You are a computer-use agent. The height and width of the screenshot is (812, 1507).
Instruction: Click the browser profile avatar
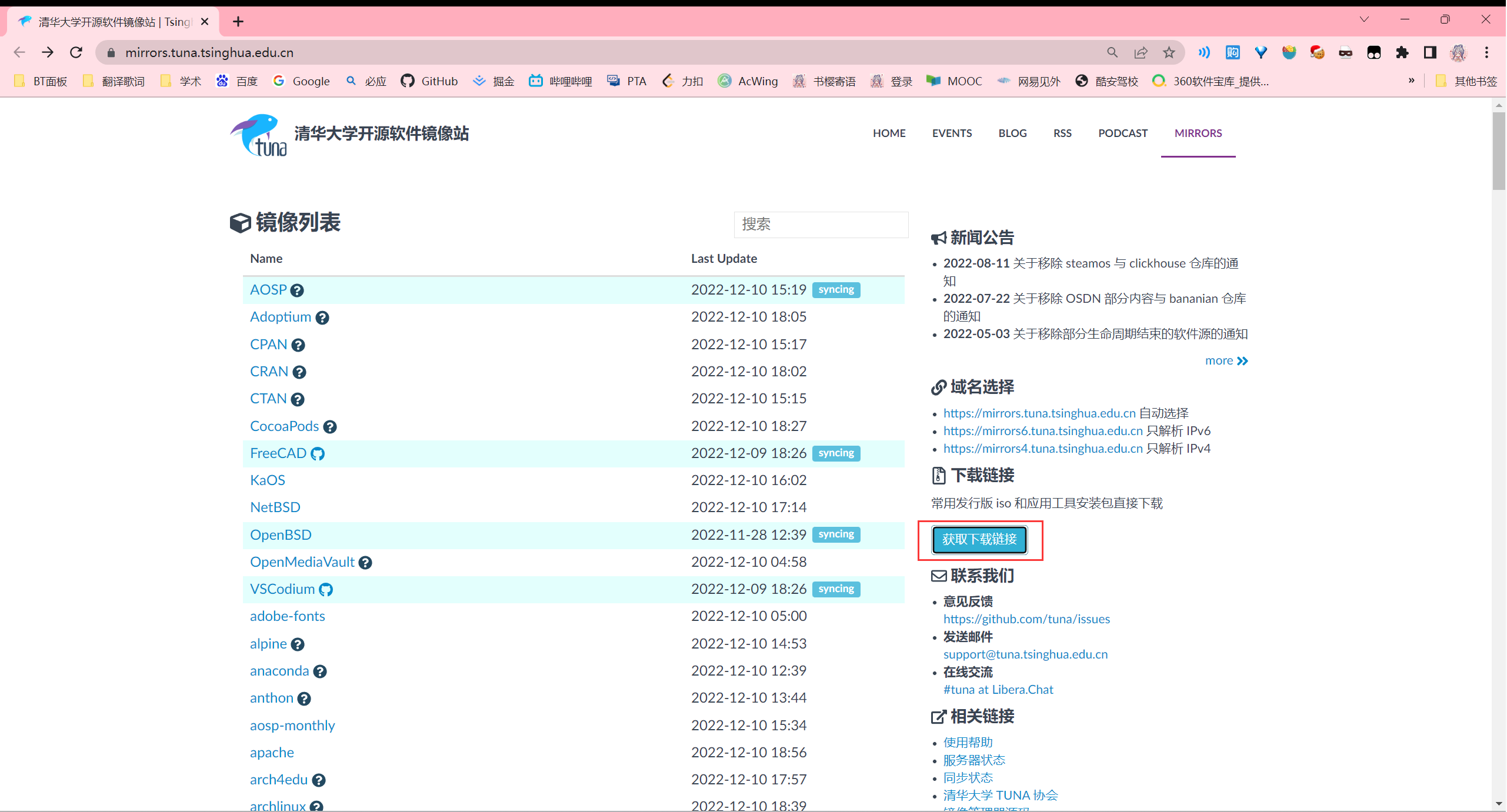coord(1458,52)
